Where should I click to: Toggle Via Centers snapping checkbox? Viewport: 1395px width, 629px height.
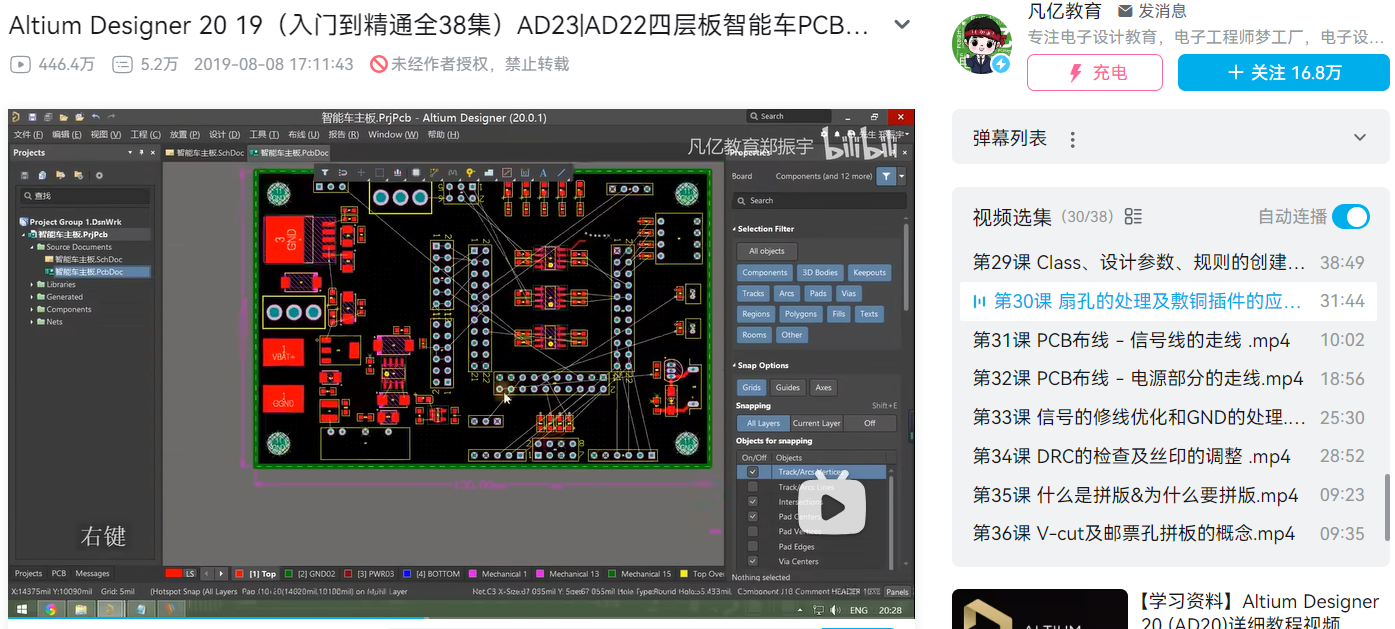[x=753, y=561]
